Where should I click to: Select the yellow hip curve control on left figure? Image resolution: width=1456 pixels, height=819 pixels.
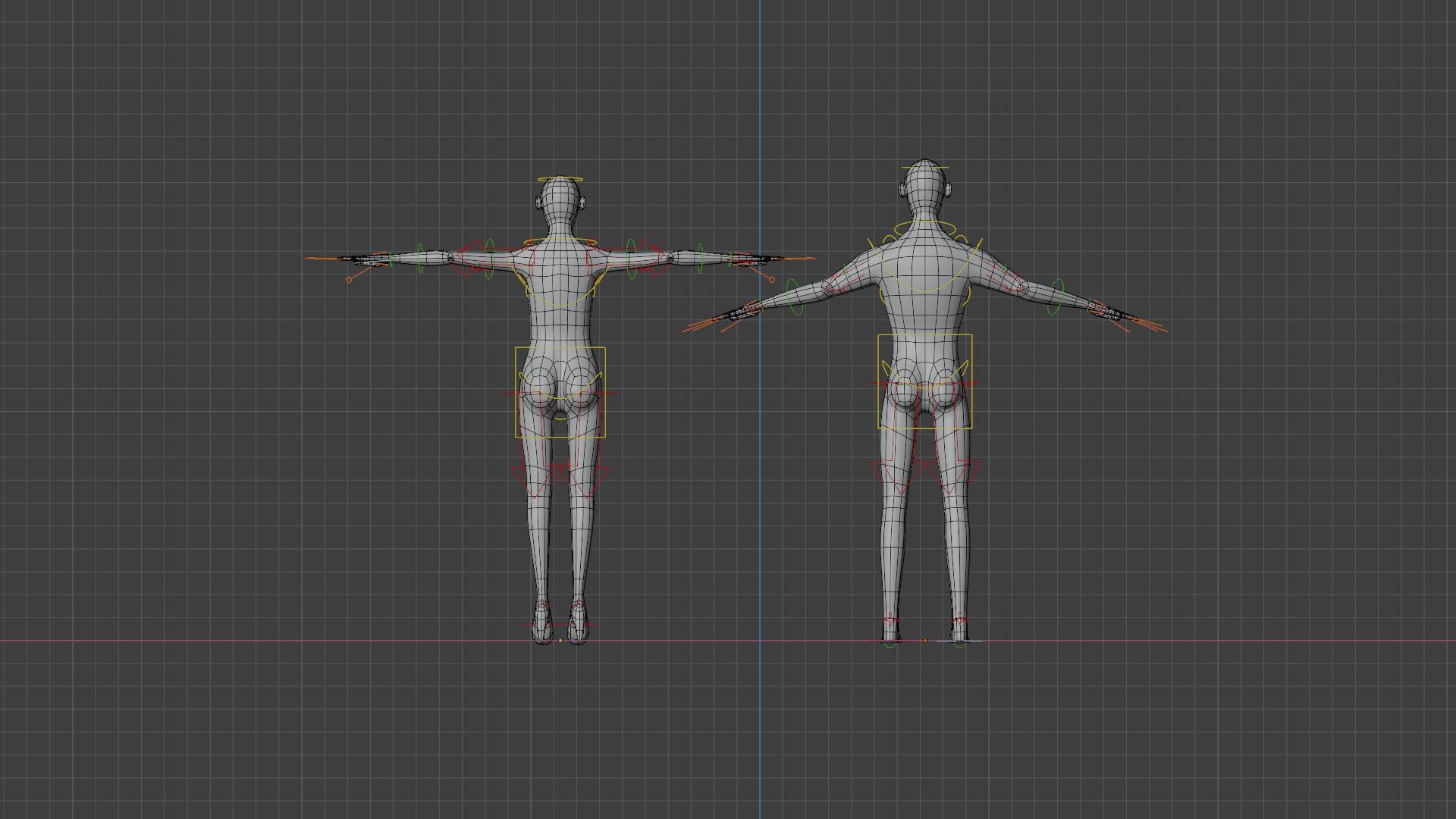click(560, 400)
